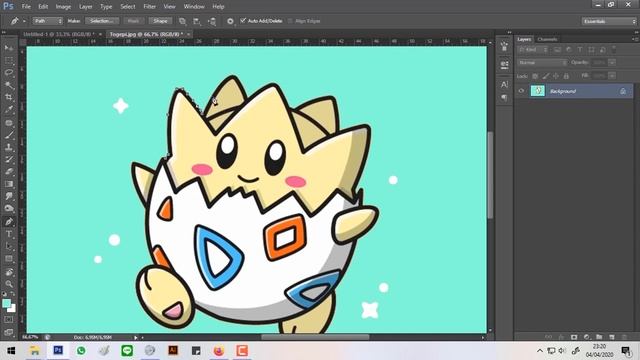Select the Rectangular Marquee tool
This screenshot has width=640, height=360.
pyautogui.click(x=9, y=61)
